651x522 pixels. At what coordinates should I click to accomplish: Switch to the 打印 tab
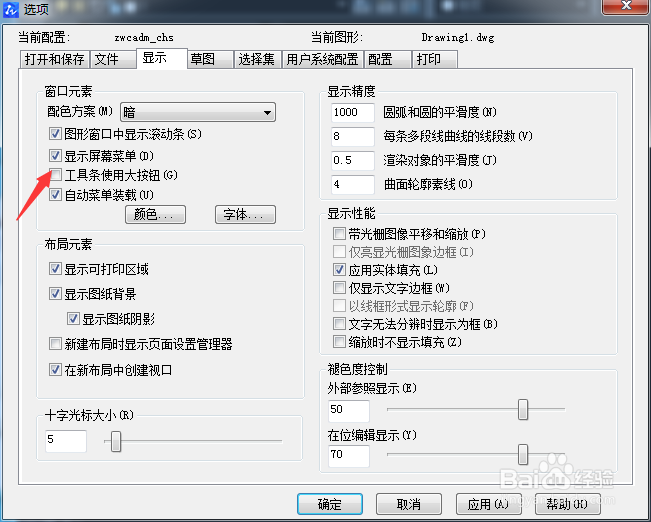click(435, 59)
